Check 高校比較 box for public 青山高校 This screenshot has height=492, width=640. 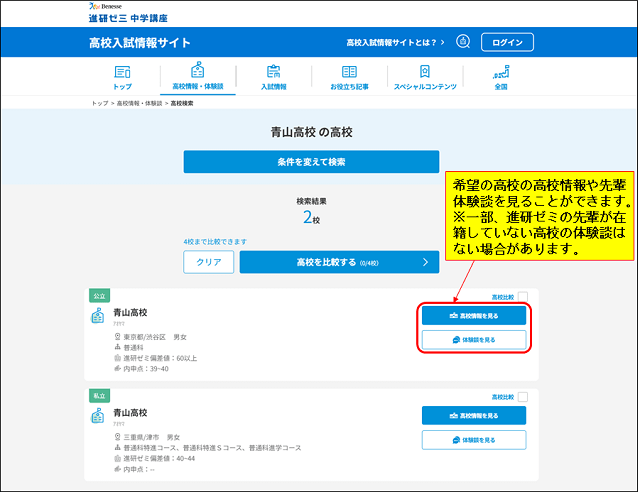[522, 297]
